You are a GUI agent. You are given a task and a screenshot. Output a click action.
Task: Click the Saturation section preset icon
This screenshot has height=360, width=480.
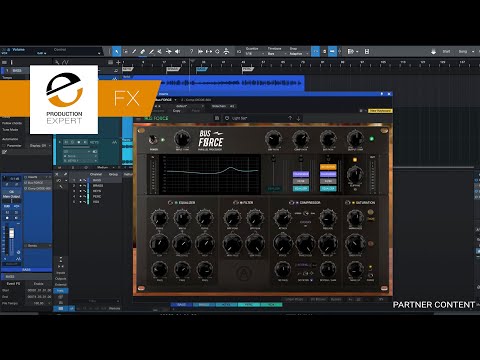point(347,203)
